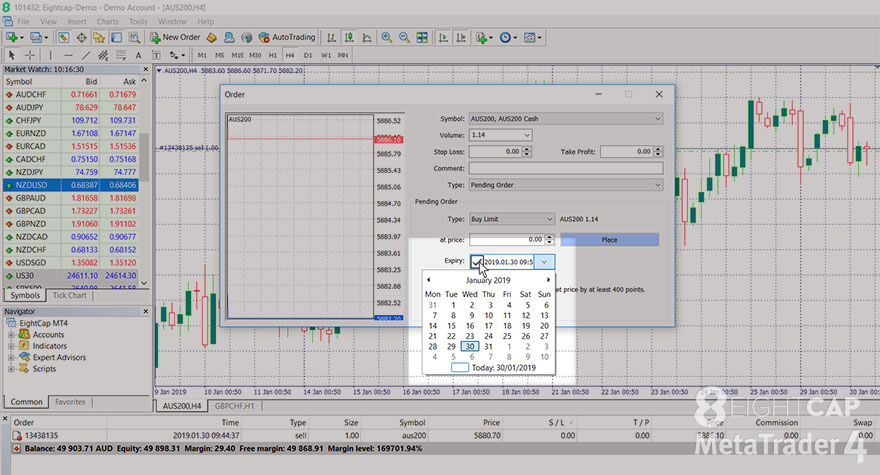
Task: Click the Zoom In magnifier icon
Action: pos(386,38)
